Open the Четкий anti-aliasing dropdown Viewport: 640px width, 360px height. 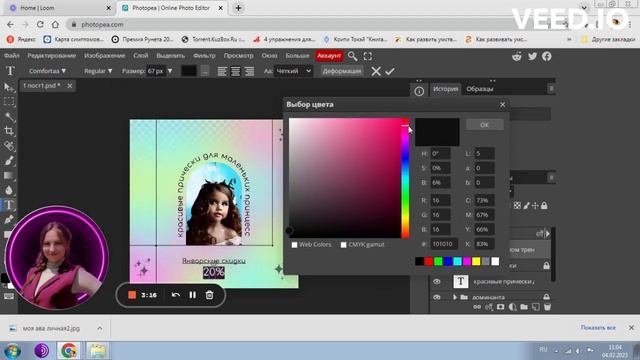(x=293, y=71)
